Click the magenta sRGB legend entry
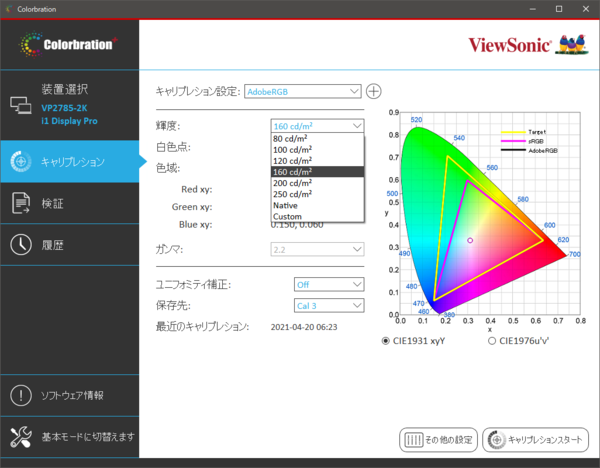600x468 pixels. [x=522, y=141]
